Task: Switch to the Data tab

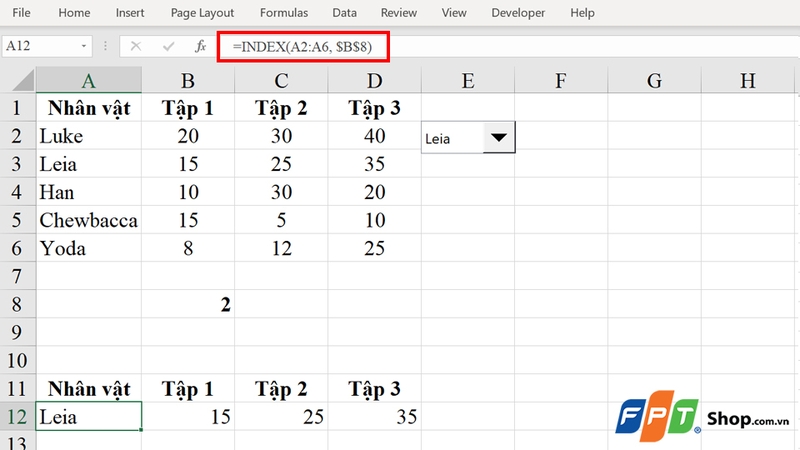Action: 344,13
